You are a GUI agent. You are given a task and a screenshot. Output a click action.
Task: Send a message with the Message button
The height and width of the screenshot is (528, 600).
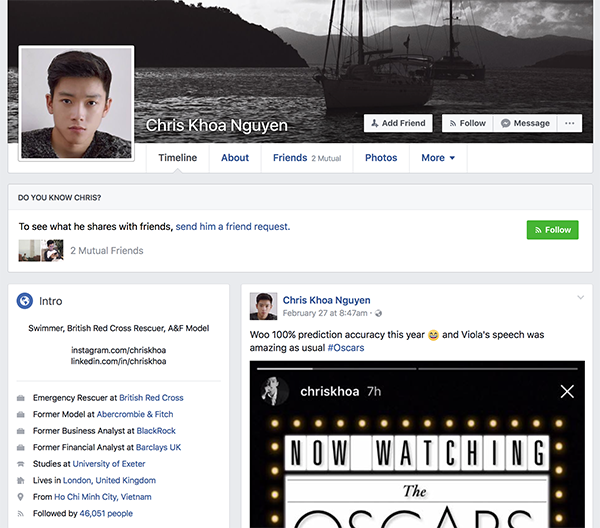(x=525, y=123)
